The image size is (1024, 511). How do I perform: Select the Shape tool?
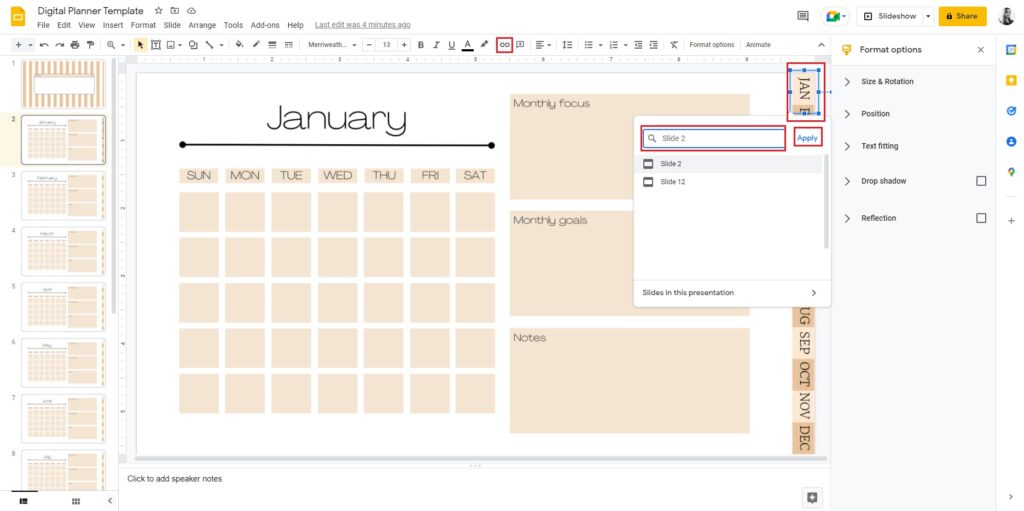(x=193, y=45)
